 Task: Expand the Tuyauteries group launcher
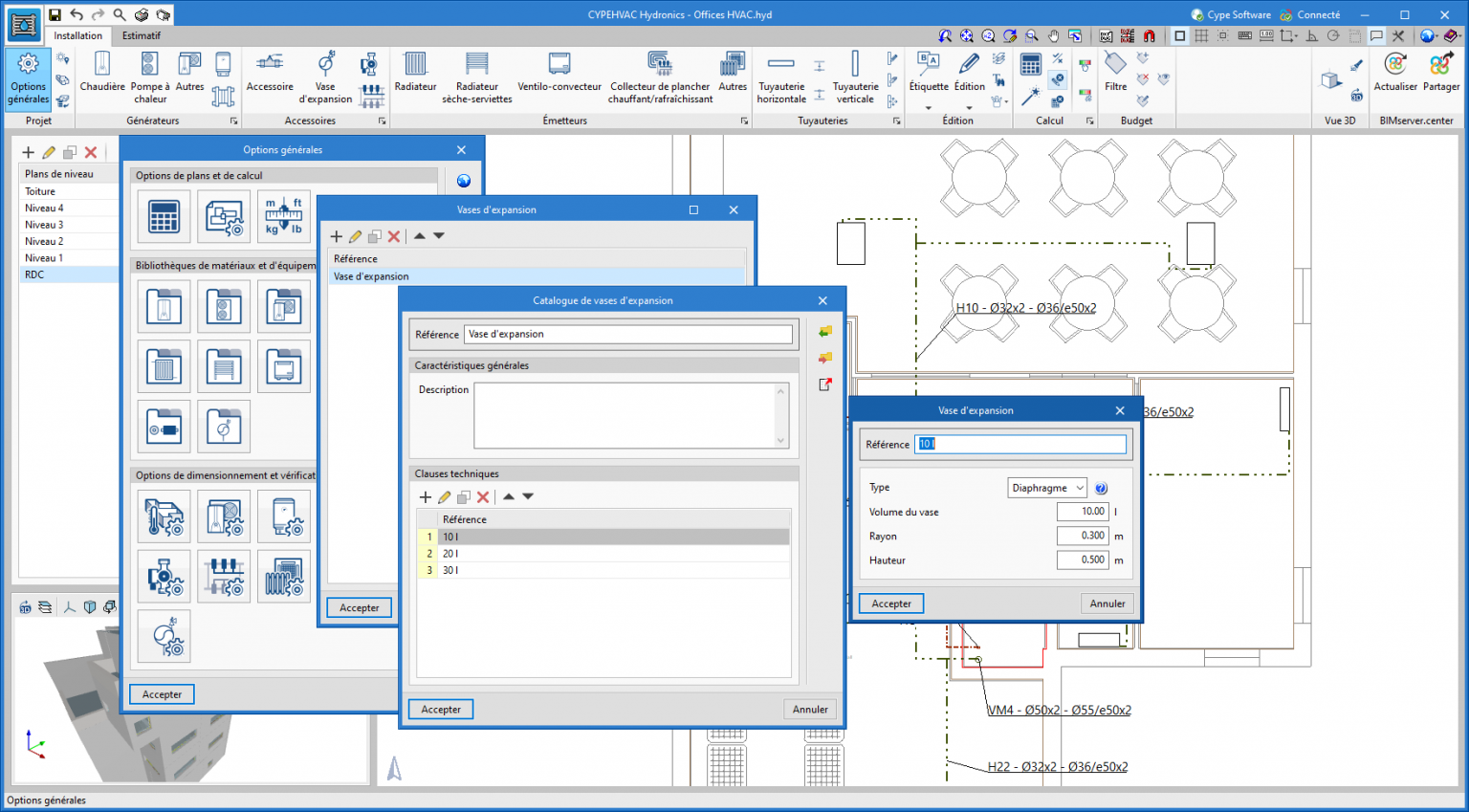tap(896, 121)
